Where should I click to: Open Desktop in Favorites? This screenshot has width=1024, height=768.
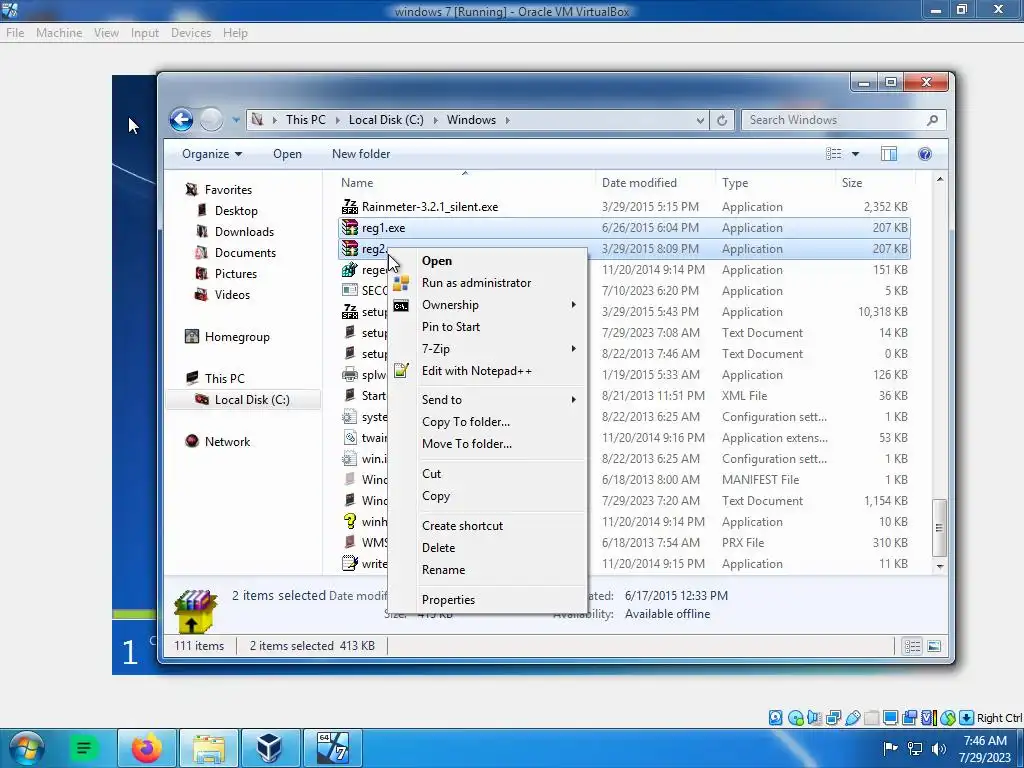236,211
